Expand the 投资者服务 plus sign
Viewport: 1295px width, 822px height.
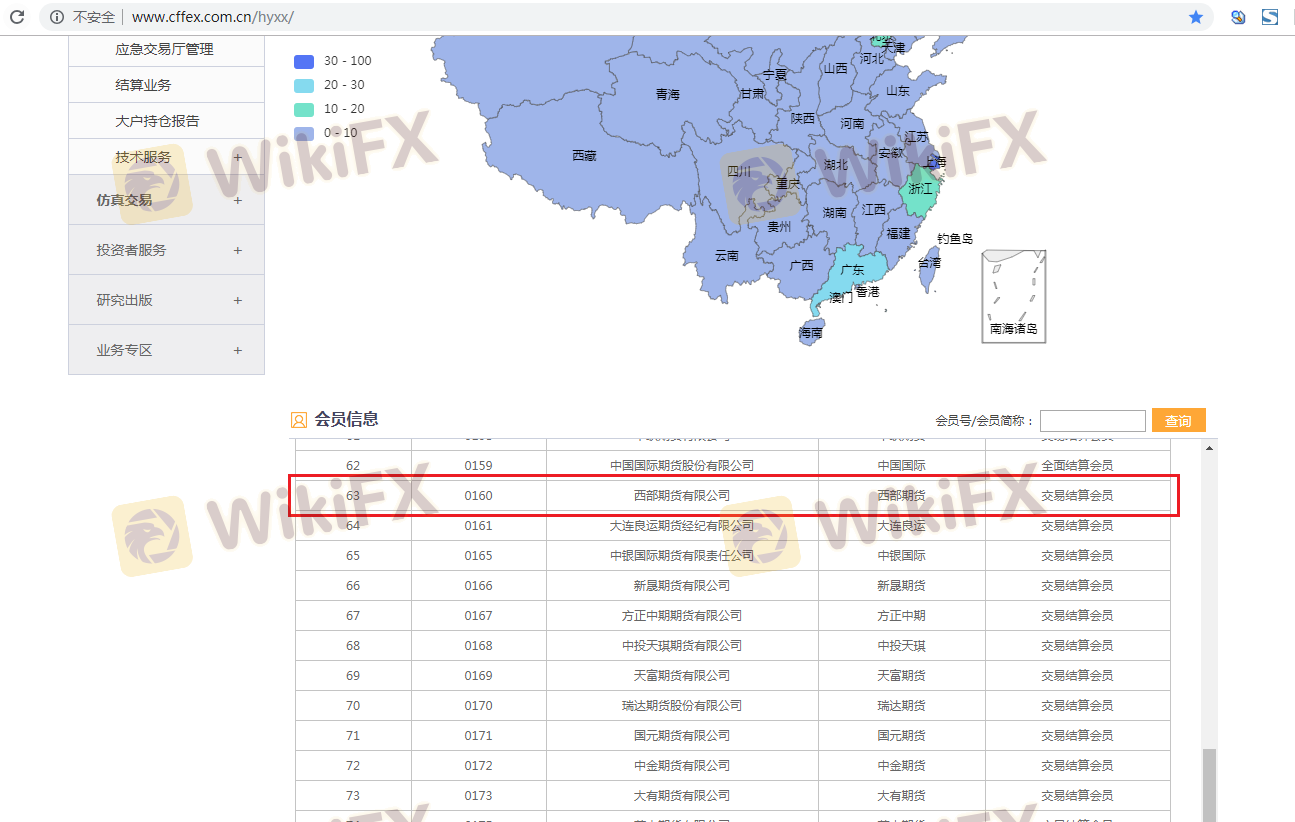coord(237,250)
